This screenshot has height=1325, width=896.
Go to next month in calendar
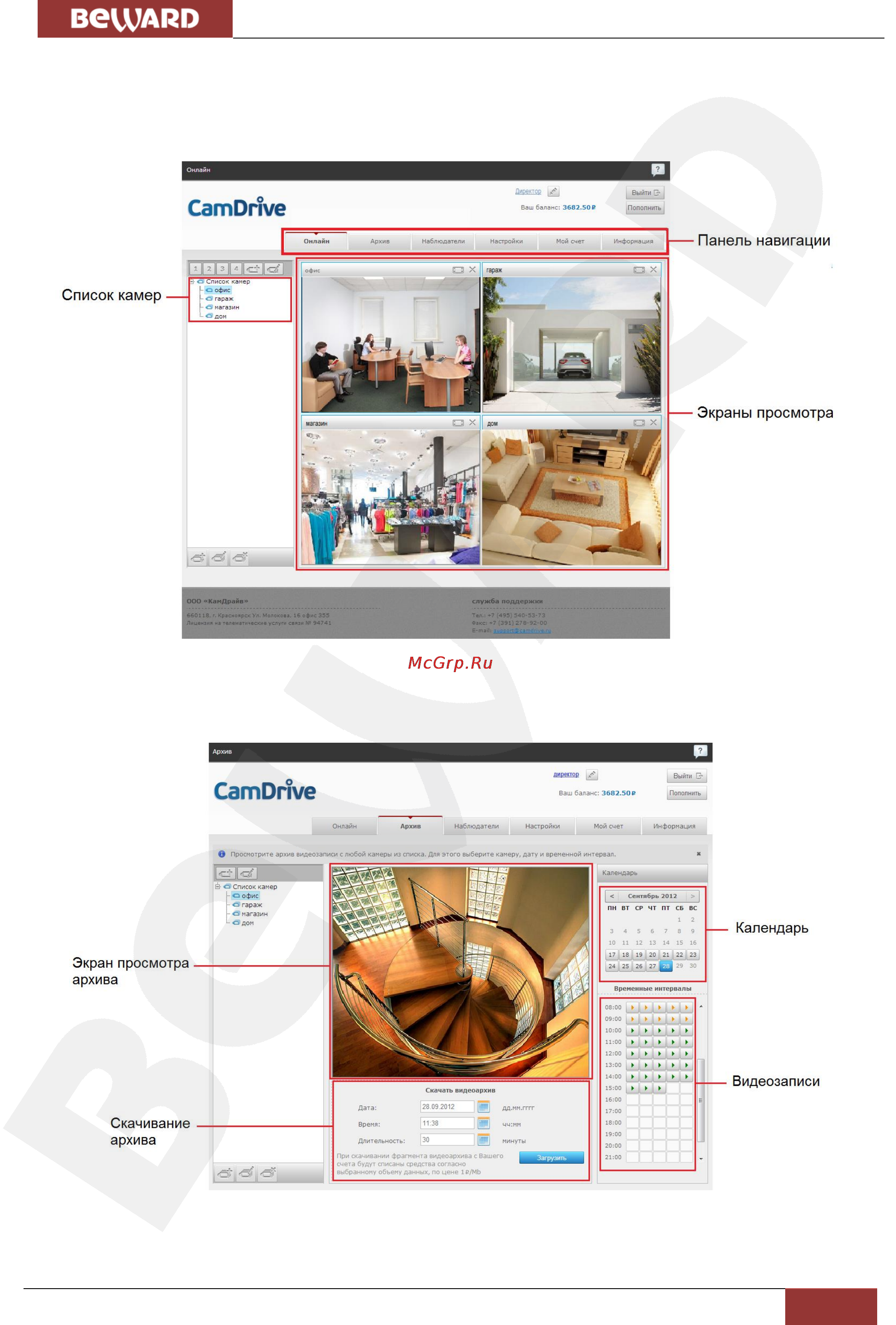pos(693,896)
